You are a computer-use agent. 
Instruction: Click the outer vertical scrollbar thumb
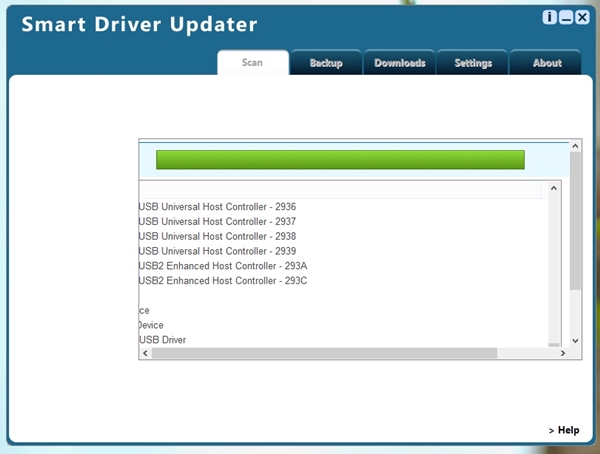575,221
